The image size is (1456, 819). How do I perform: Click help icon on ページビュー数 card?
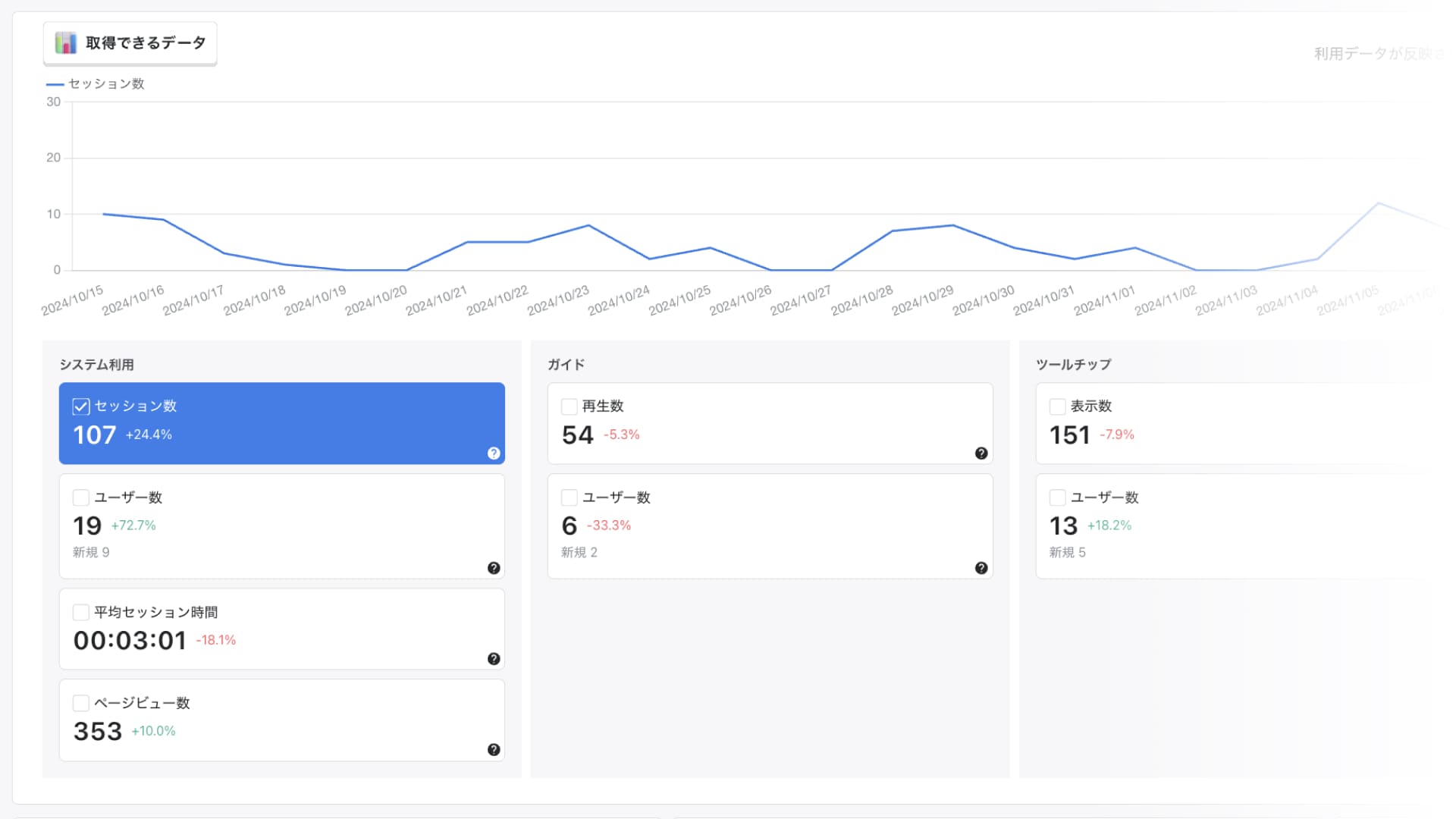(x=494, y=750)
